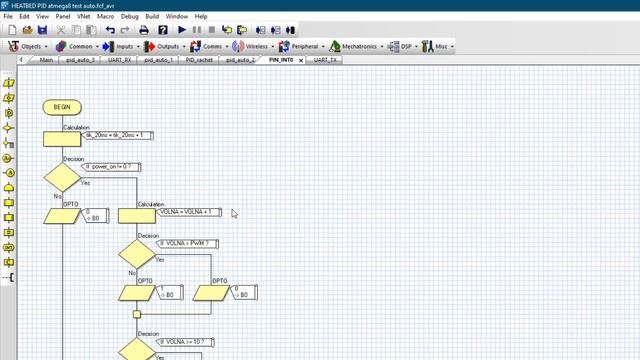This screenshot has height=360, width=640.
Task: Switch to the UART_TX tab
Action: tap(325, 60)
